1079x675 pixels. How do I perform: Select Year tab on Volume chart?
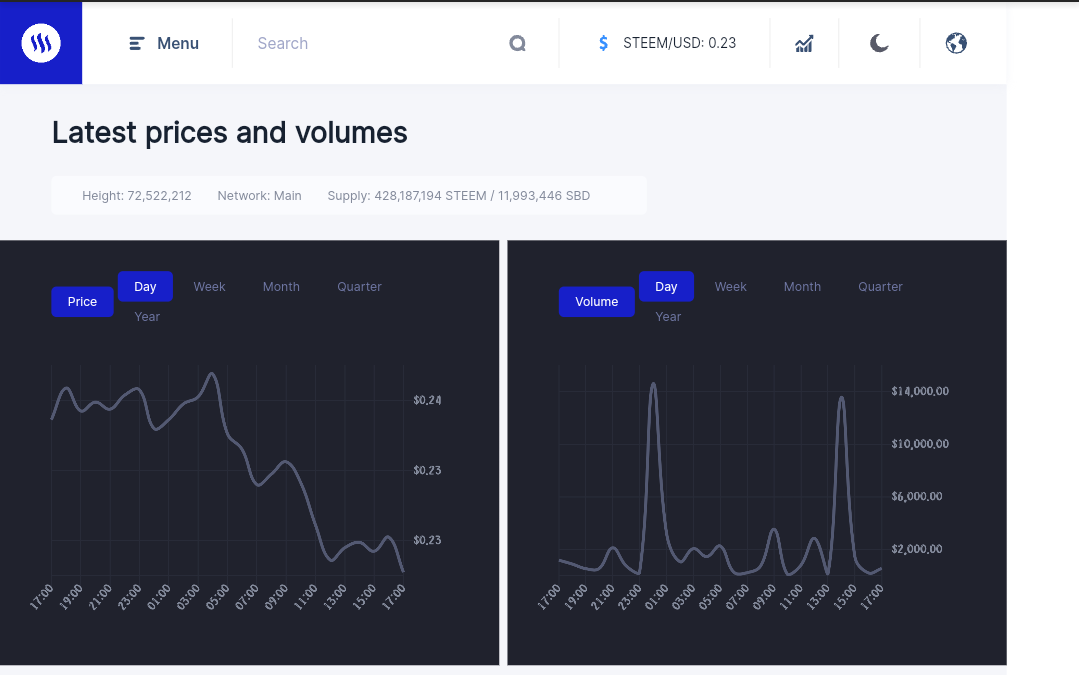point(667,317)
